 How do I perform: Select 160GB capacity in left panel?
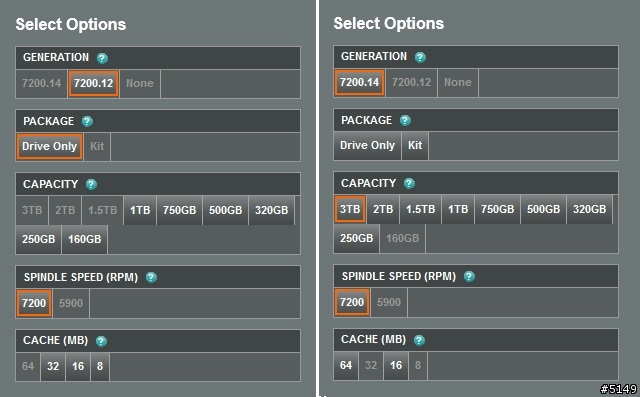pyautogui.click(x=84, y=239)
